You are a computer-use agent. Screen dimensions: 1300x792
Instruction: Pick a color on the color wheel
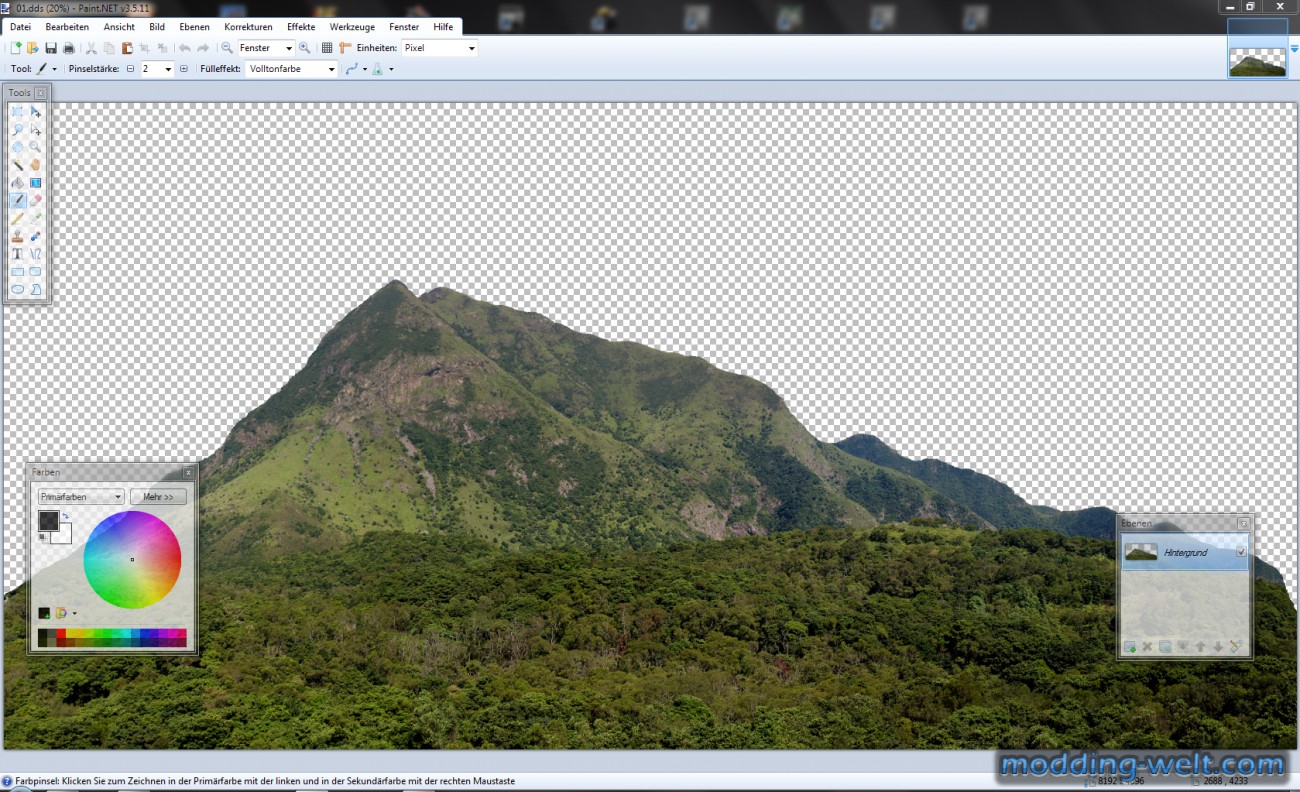pos(132,560)
